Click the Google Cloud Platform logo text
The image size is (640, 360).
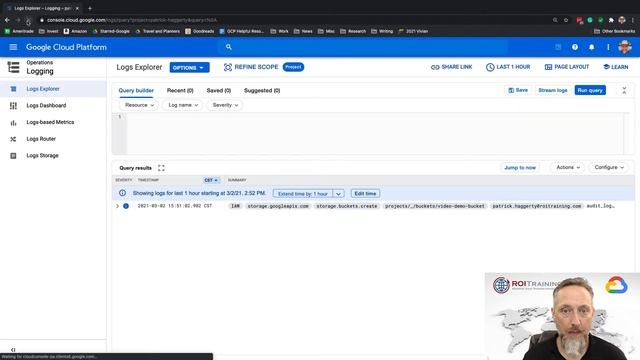tap(66, 47)
